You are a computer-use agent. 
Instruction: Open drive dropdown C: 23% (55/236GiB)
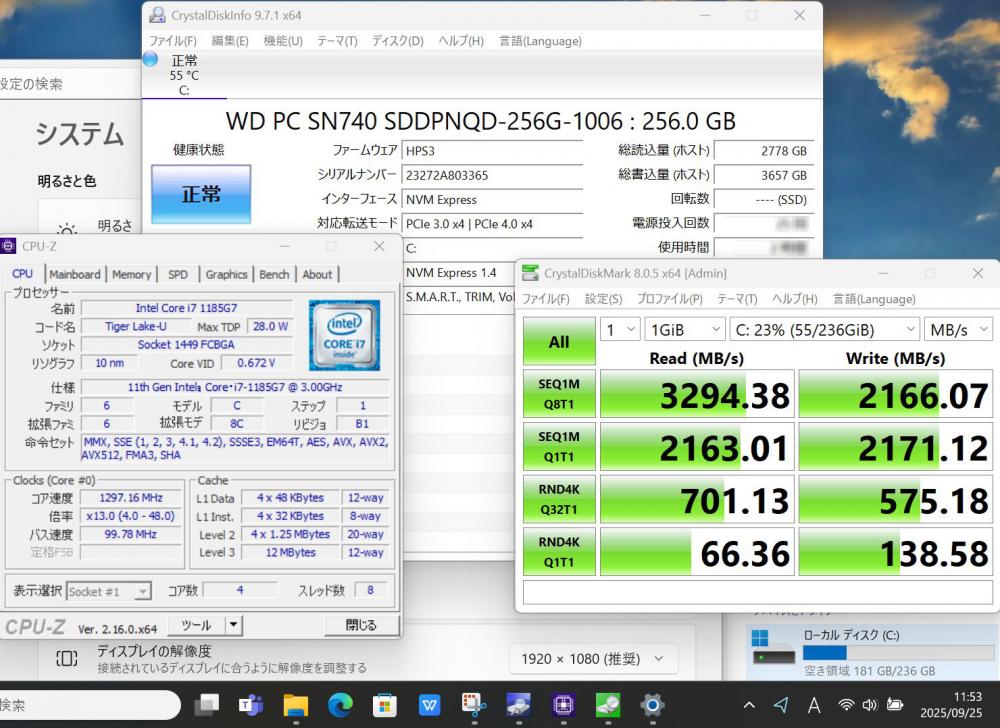pyautogui.click(x=825, y=330)
